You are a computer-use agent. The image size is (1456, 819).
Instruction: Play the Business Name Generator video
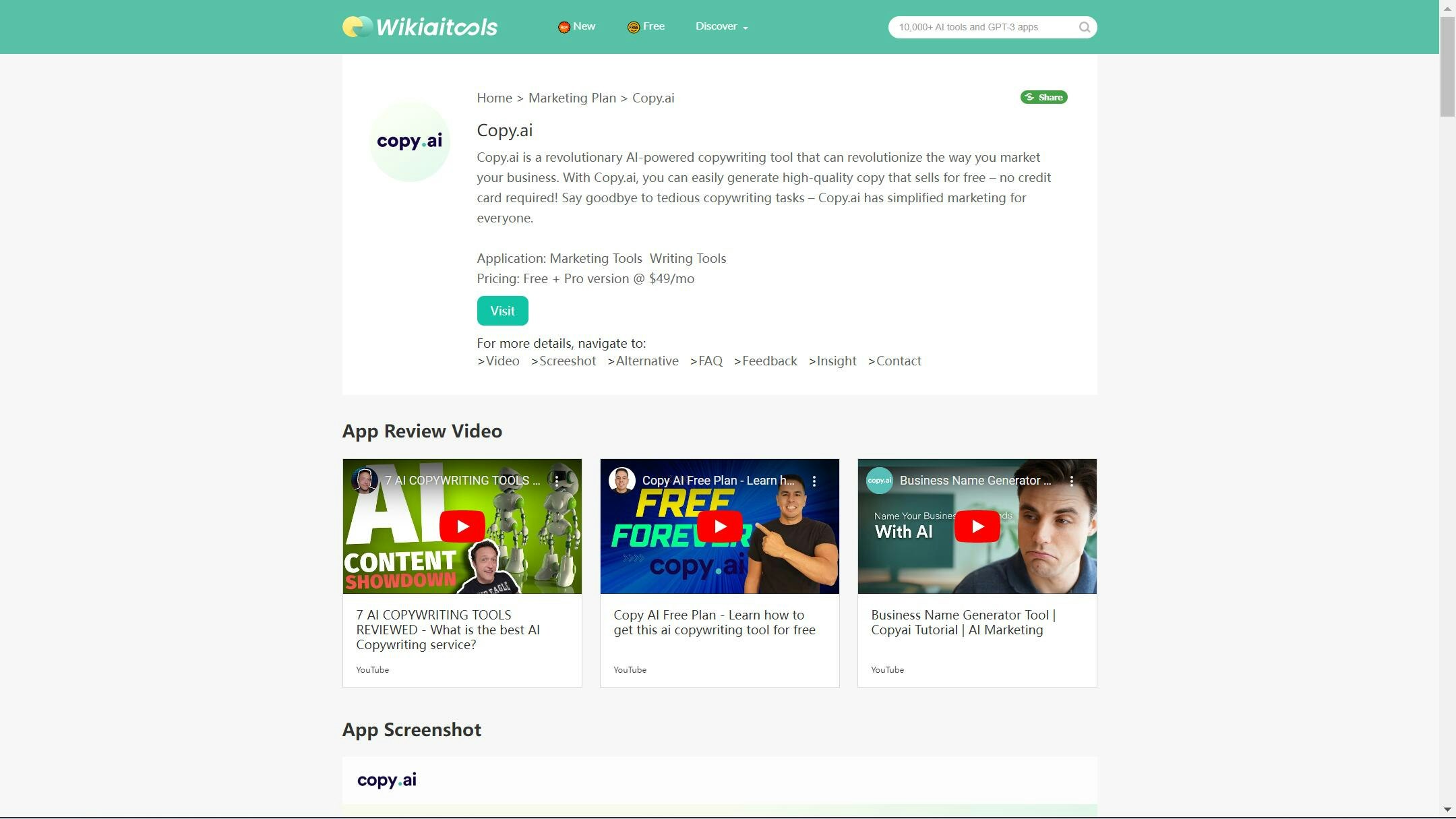click(x=977, y=526)
